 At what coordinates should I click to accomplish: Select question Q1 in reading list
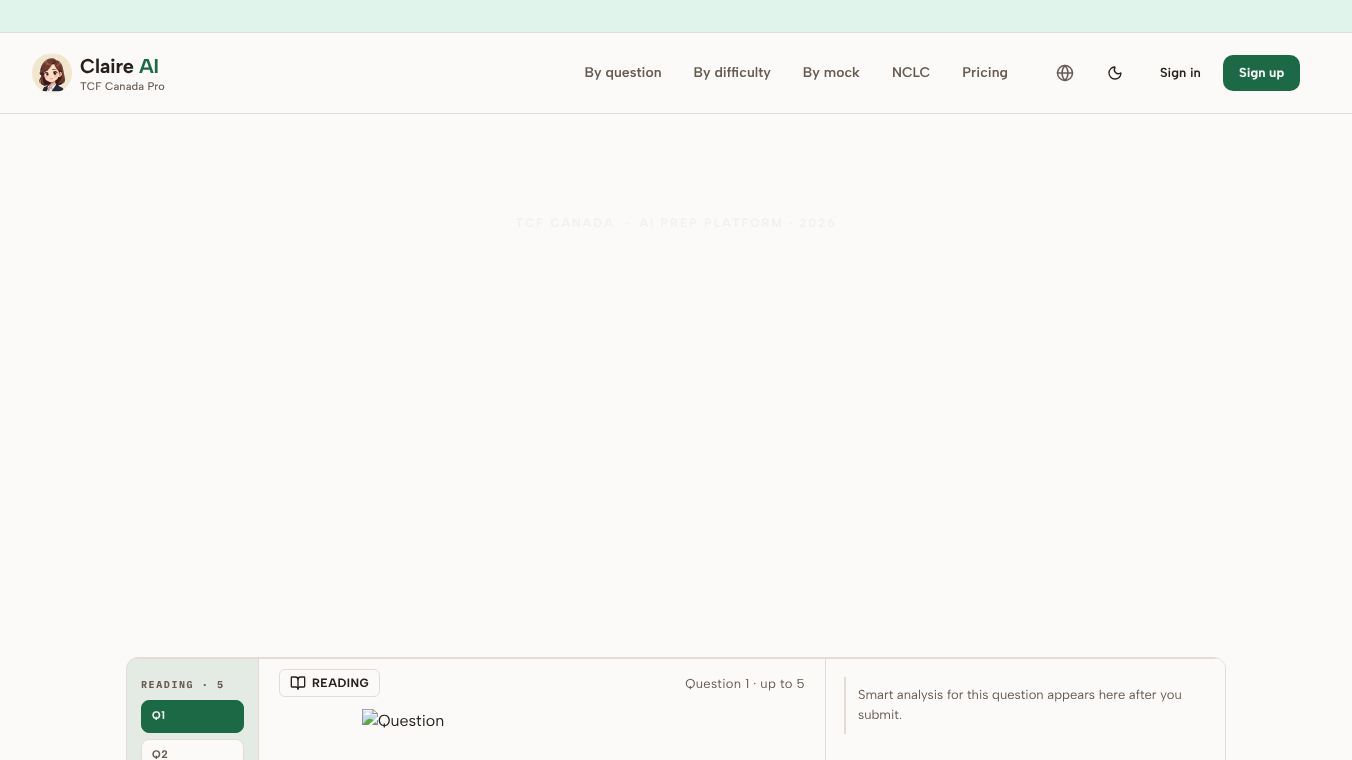[x=192, y=716]
